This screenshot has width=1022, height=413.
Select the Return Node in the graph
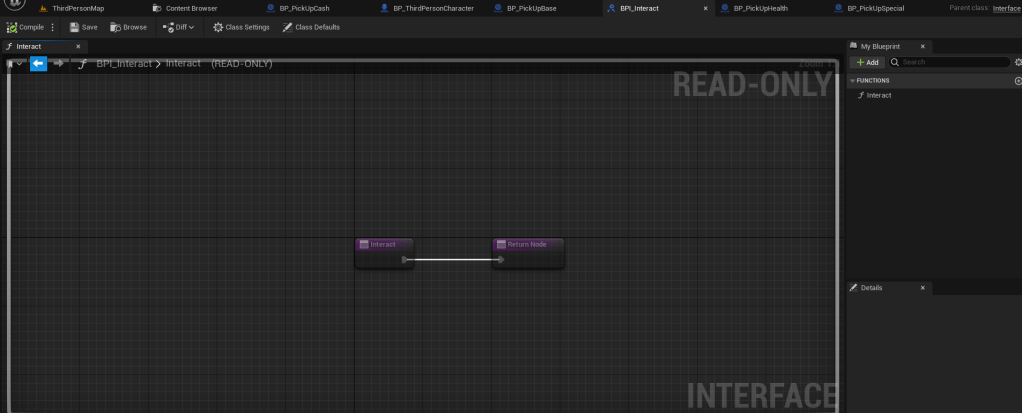pyautogui.click(x=527, y=244)
